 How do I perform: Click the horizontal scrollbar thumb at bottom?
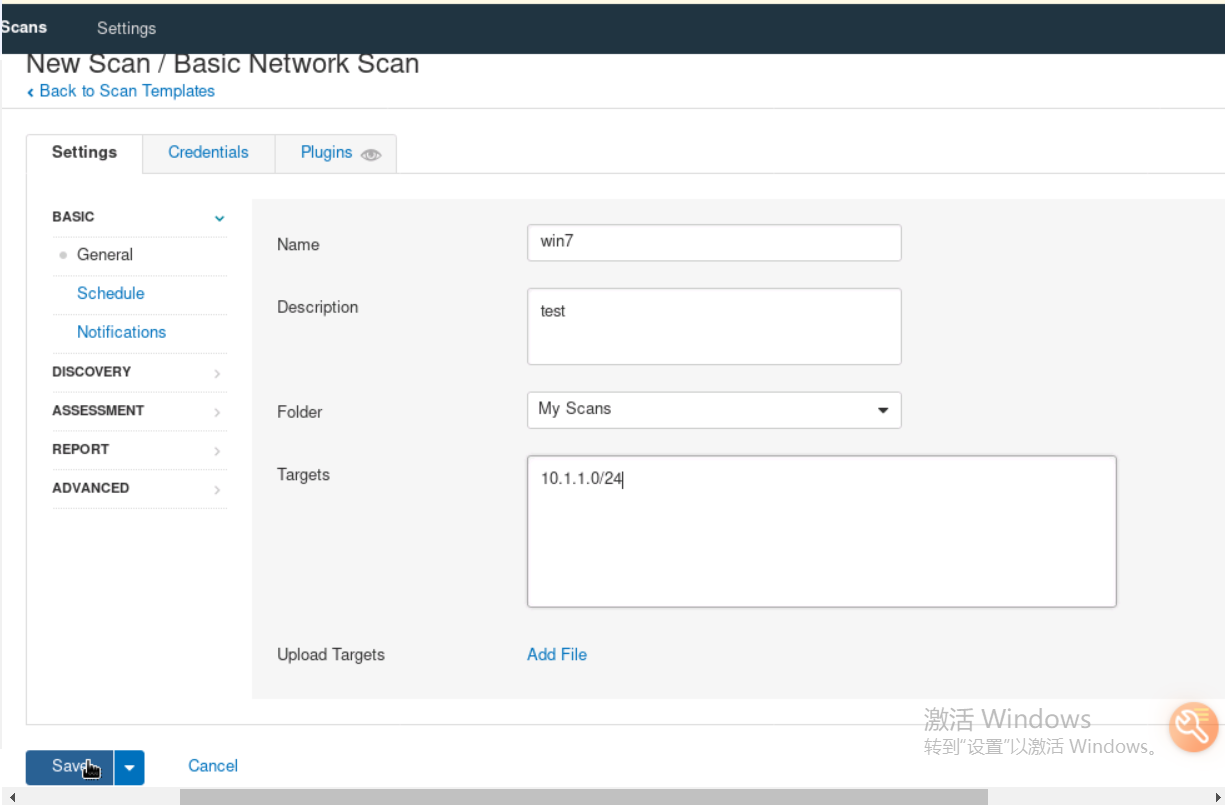(x=583, y=797)
